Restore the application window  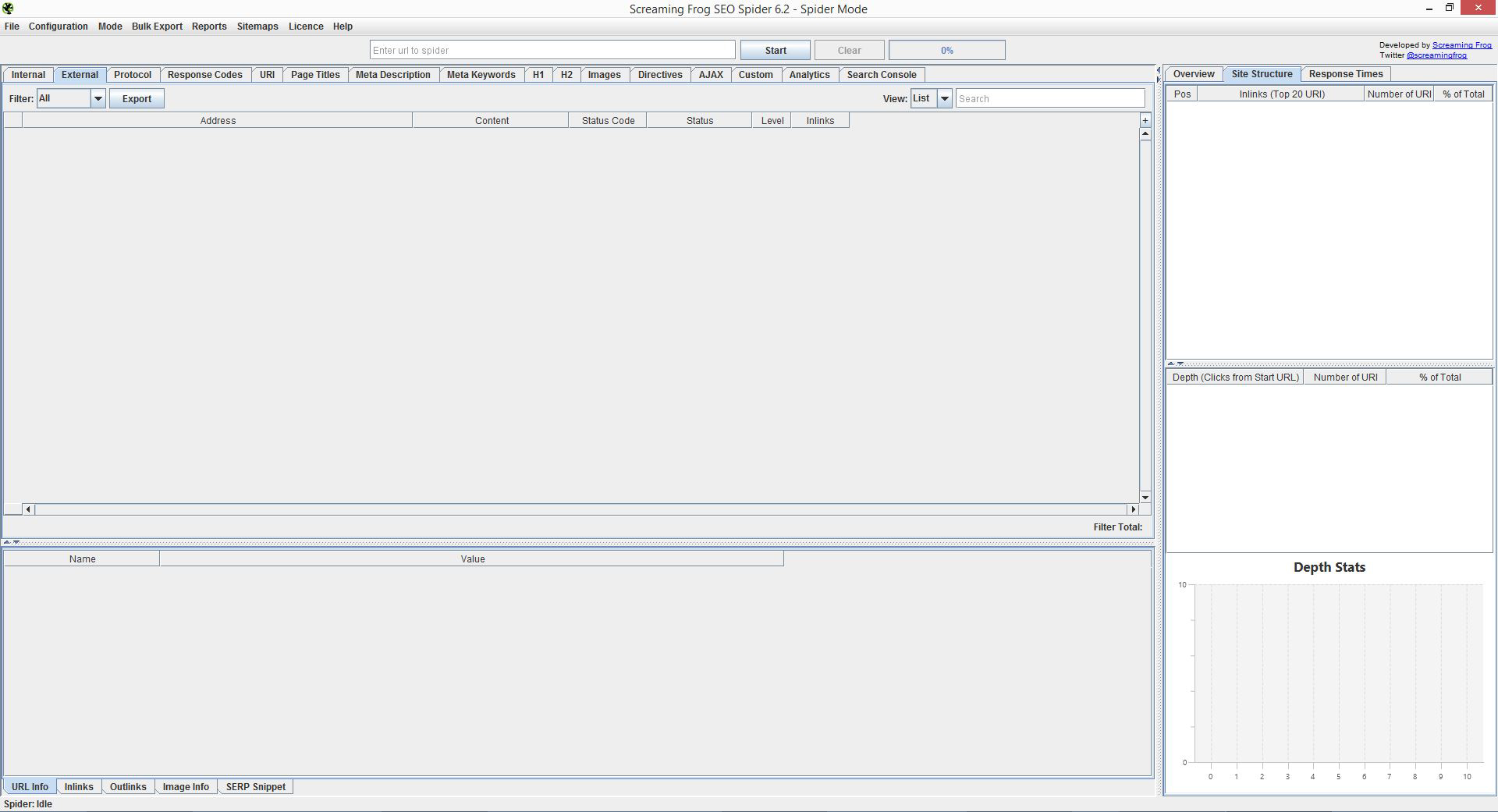pyautogui.click(x=1449, y=9)
